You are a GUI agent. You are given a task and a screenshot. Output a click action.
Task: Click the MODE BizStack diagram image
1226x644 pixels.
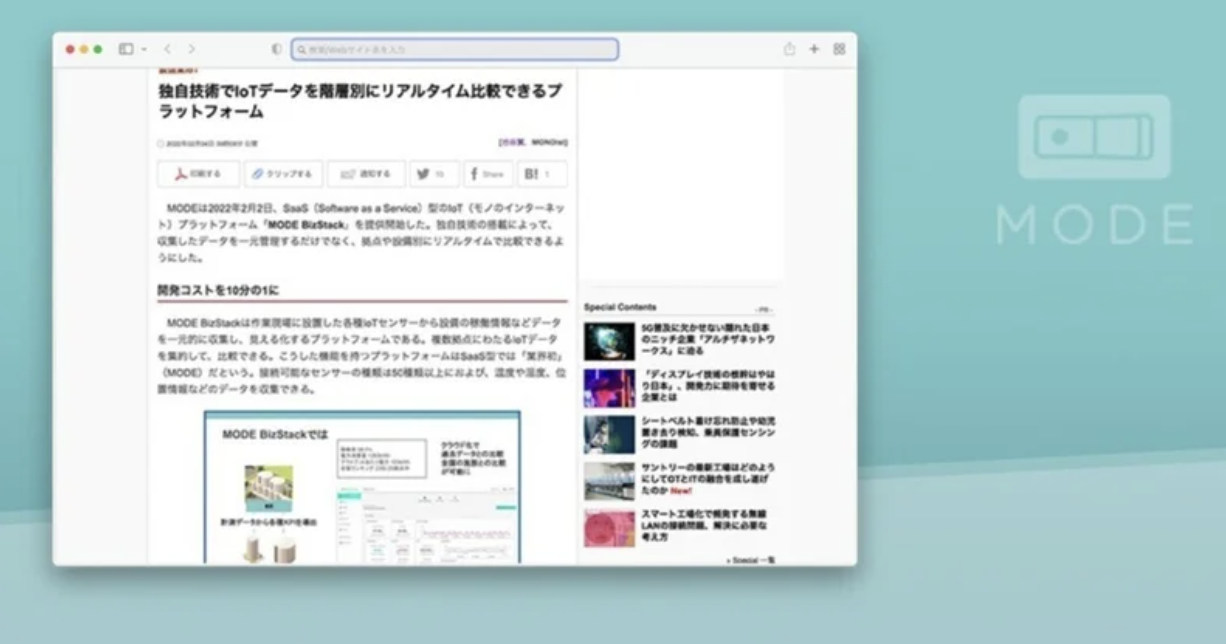(x=362, y=487)
